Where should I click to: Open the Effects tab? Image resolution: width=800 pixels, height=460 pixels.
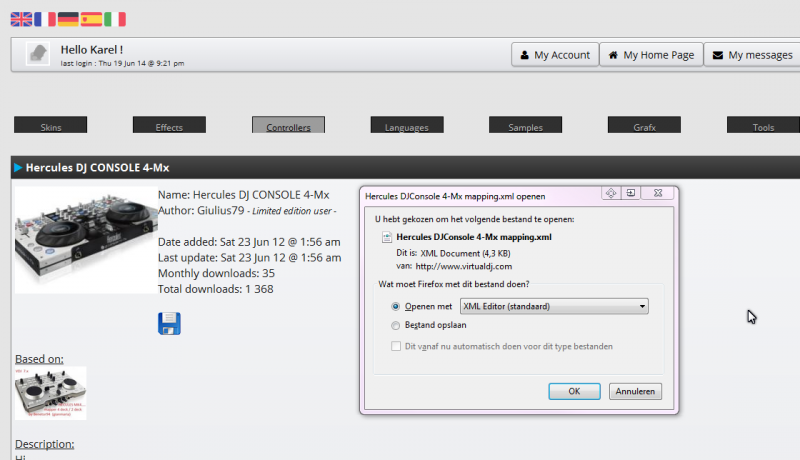(169, 125)
